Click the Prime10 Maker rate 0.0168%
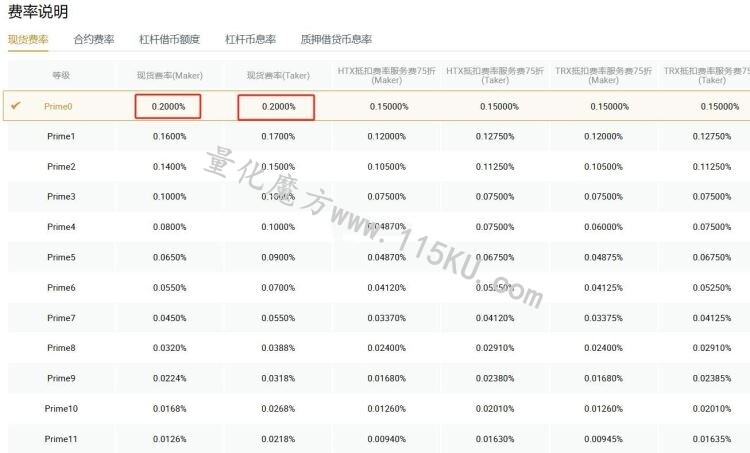 tap(170, 409)
